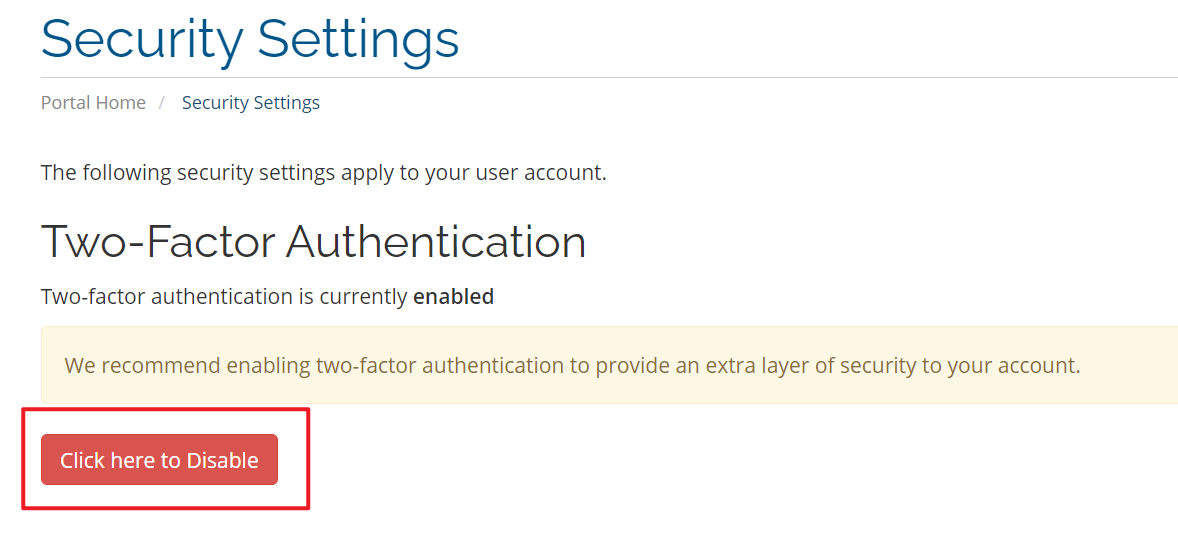Click the slash separator in the breadcrumb
This screenshot has width=1178, height=540.
point(162,103)
